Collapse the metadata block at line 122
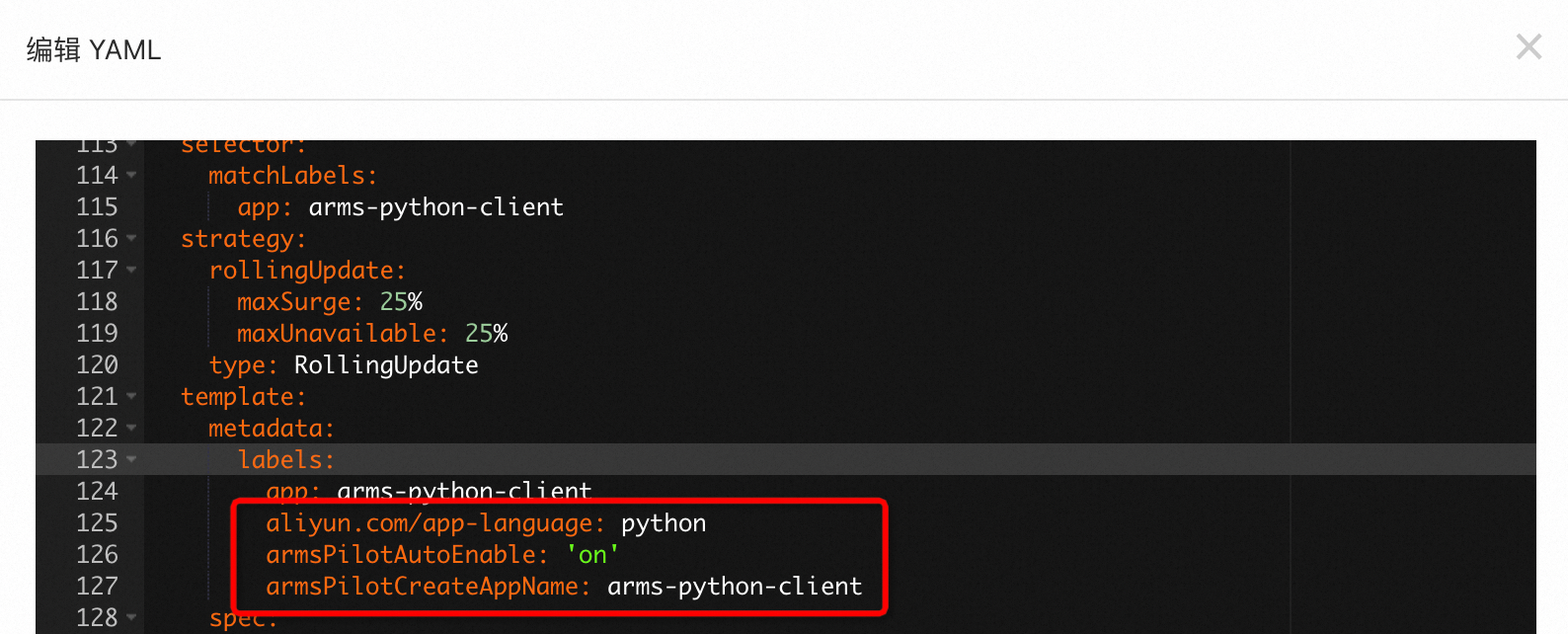1568x634 pixels. coord(131,429)
